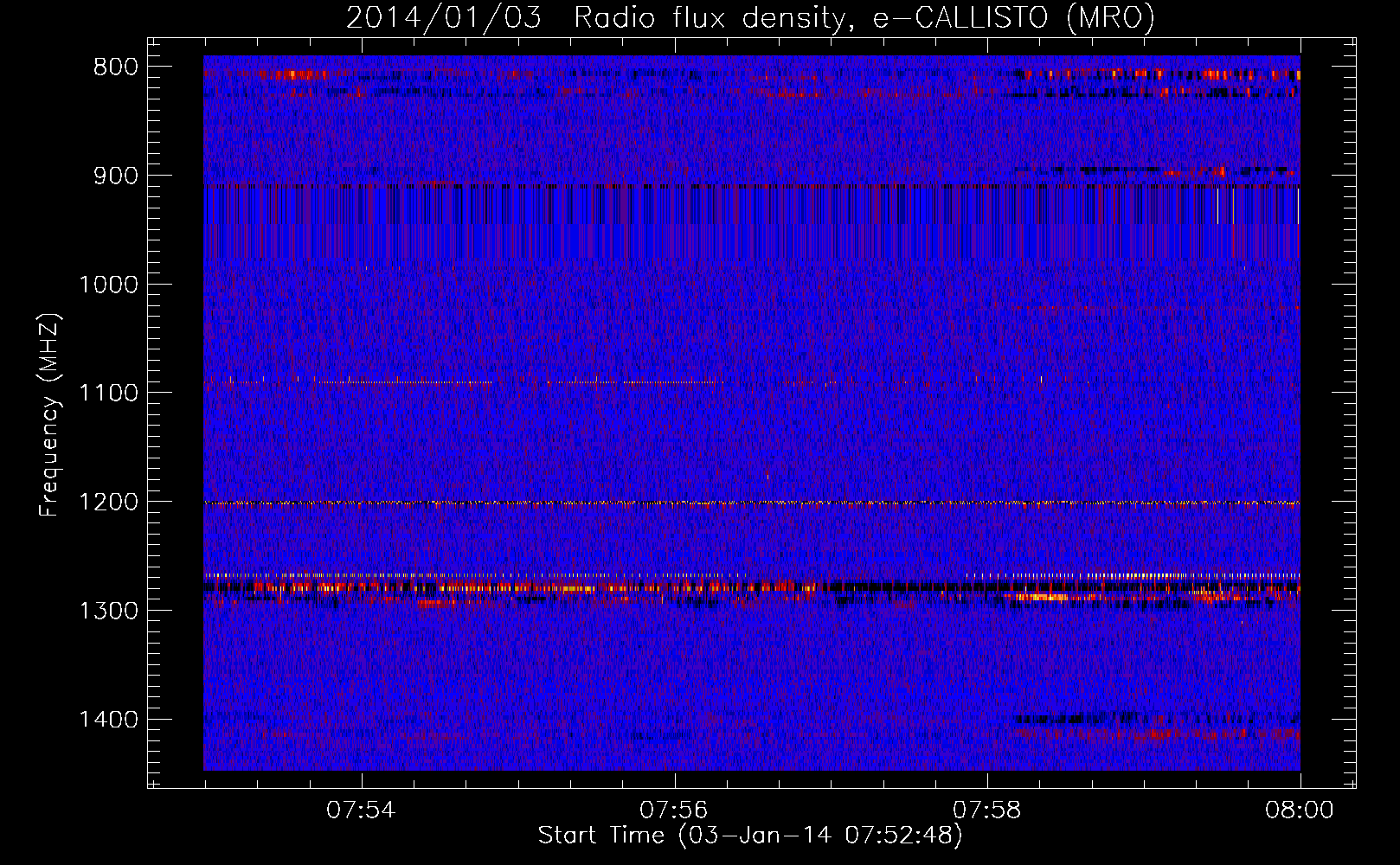Image resolution: width=1400 pixels, height=865 pixels.
Task: Click the 1300 frequency tick label
Action: click(x=108, y=611)
